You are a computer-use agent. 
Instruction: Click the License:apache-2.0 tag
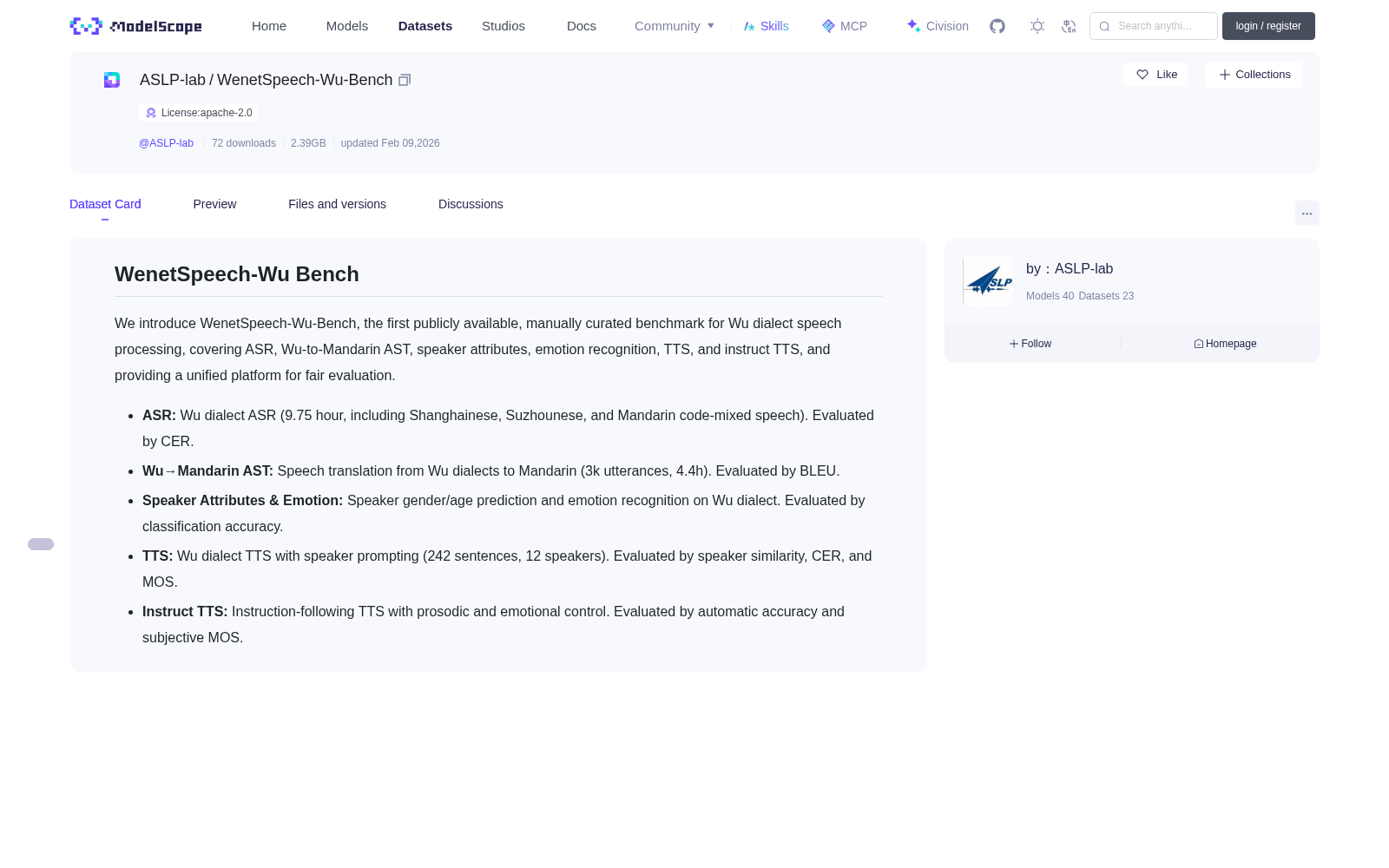click(198, 113)
